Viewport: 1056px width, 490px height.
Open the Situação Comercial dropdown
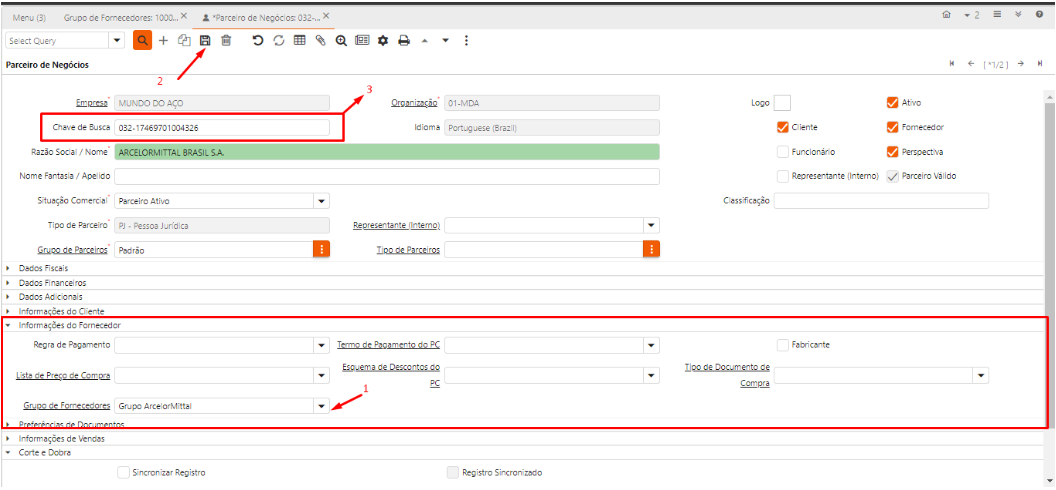coord(321,201)
